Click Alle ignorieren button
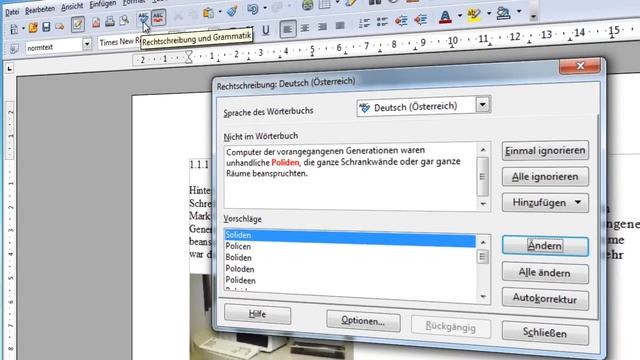This screenshot has height=360, width=640. pos(545,177)
